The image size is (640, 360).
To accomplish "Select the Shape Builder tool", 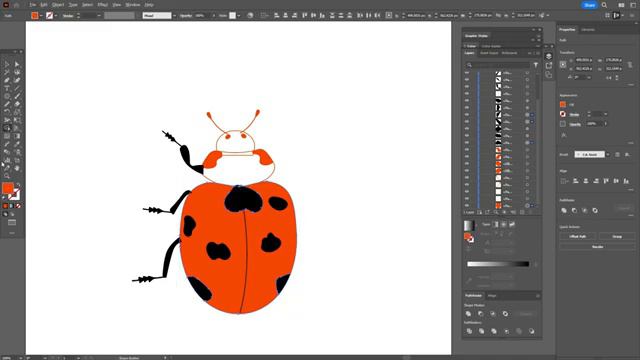I will (x=7, y=128).
